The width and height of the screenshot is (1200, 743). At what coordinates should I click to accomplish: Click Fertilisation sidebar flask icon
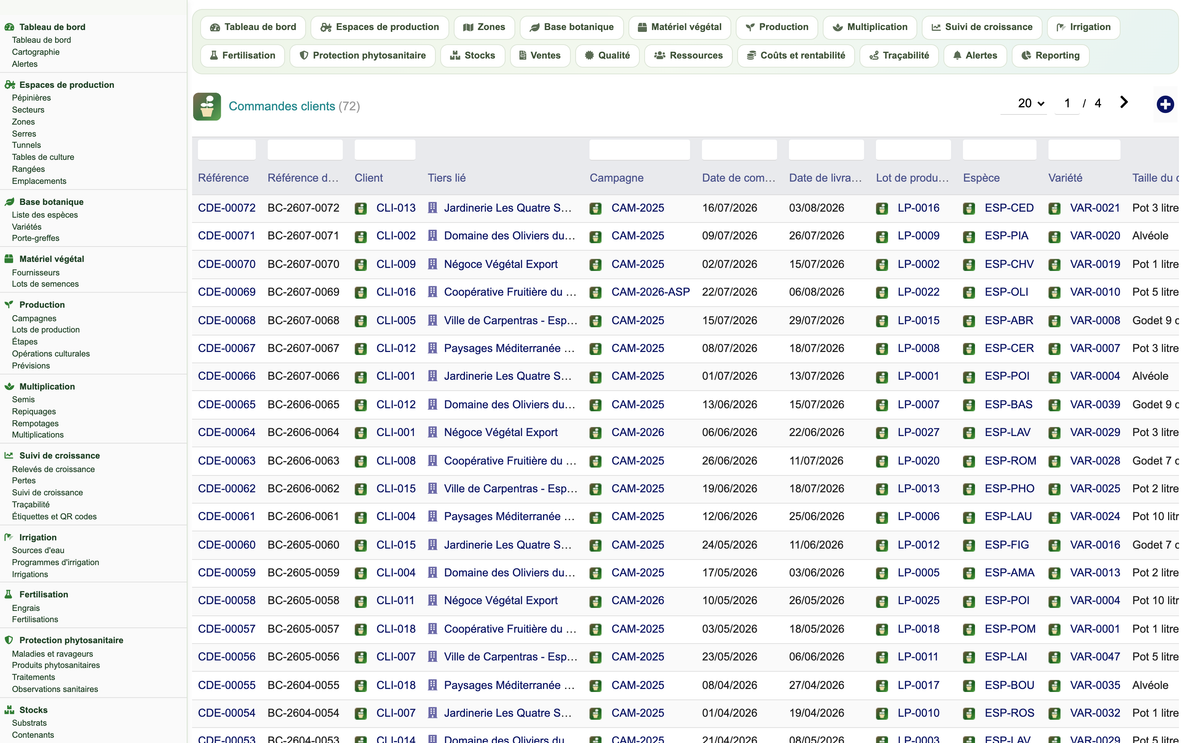(9, 594)
